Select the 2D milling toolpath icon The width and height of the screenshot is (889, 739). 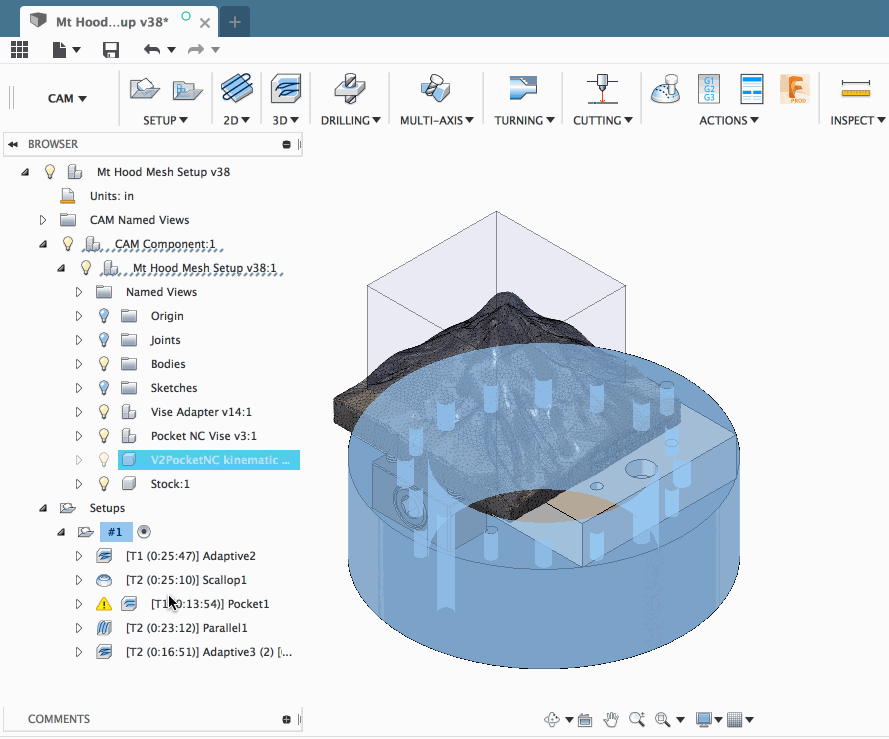click(236, 88)
